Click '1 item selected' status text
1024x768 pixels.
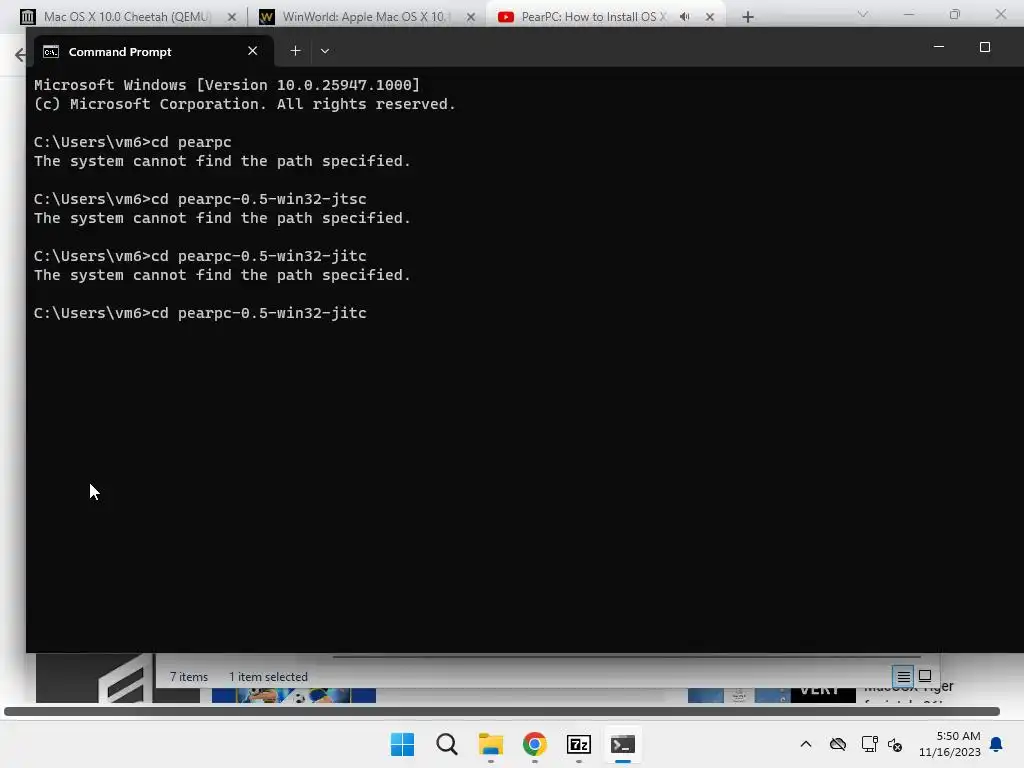click(268, 677)
